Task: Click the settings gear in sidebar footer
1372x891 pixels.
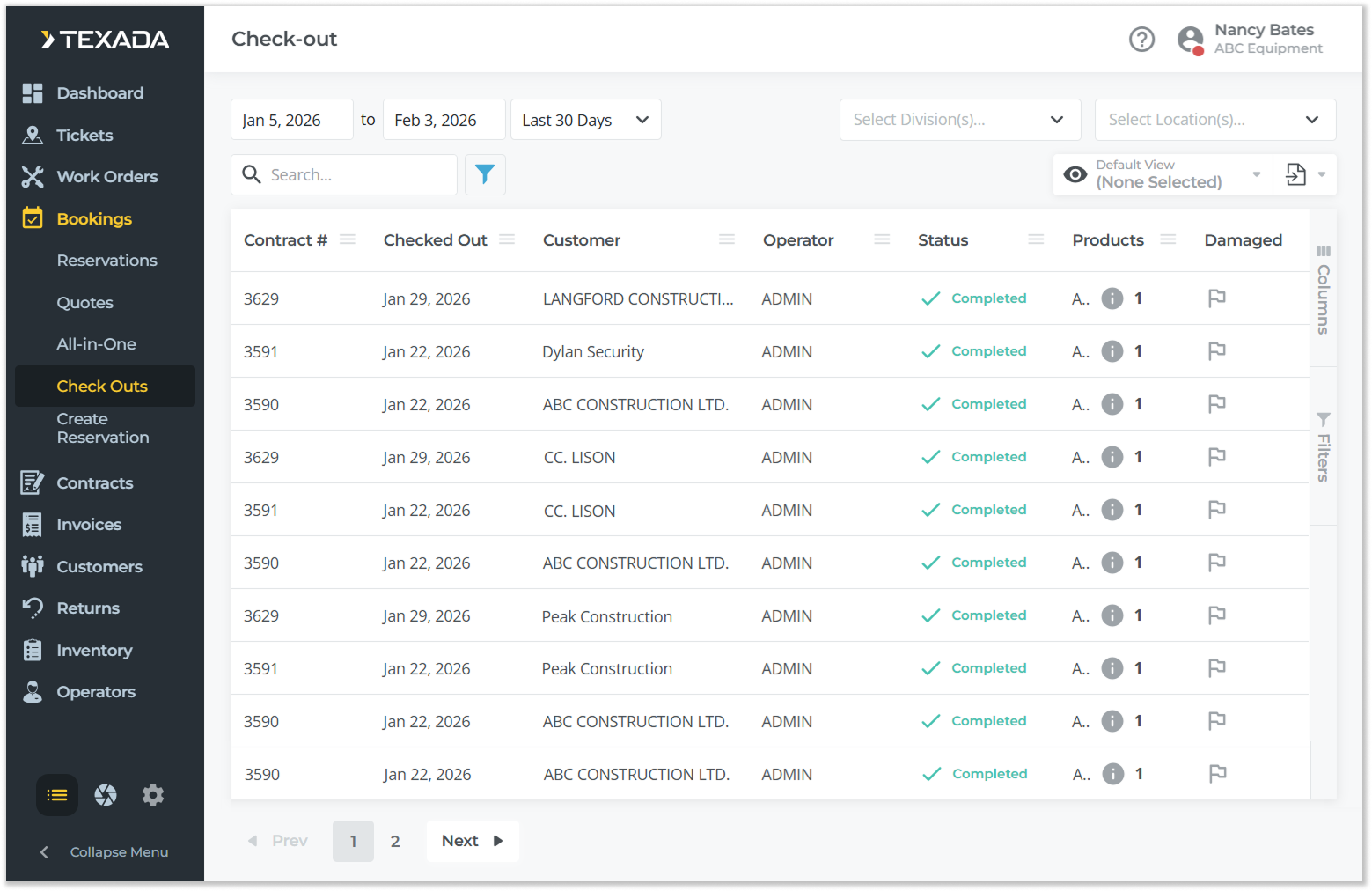Action: click(153, 795)
